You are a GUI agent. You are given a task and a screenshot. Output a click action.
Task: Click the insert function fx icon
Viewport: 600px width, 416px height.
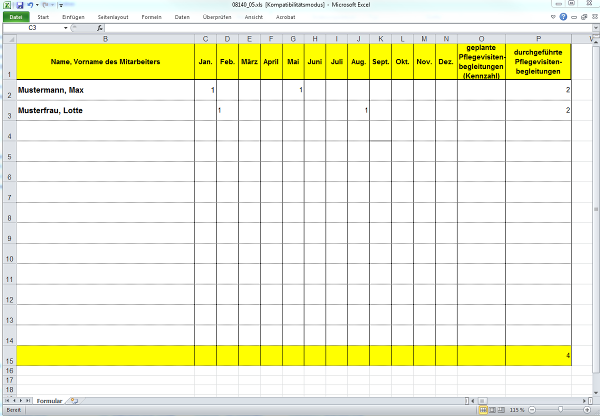click(x=100, y=28)
